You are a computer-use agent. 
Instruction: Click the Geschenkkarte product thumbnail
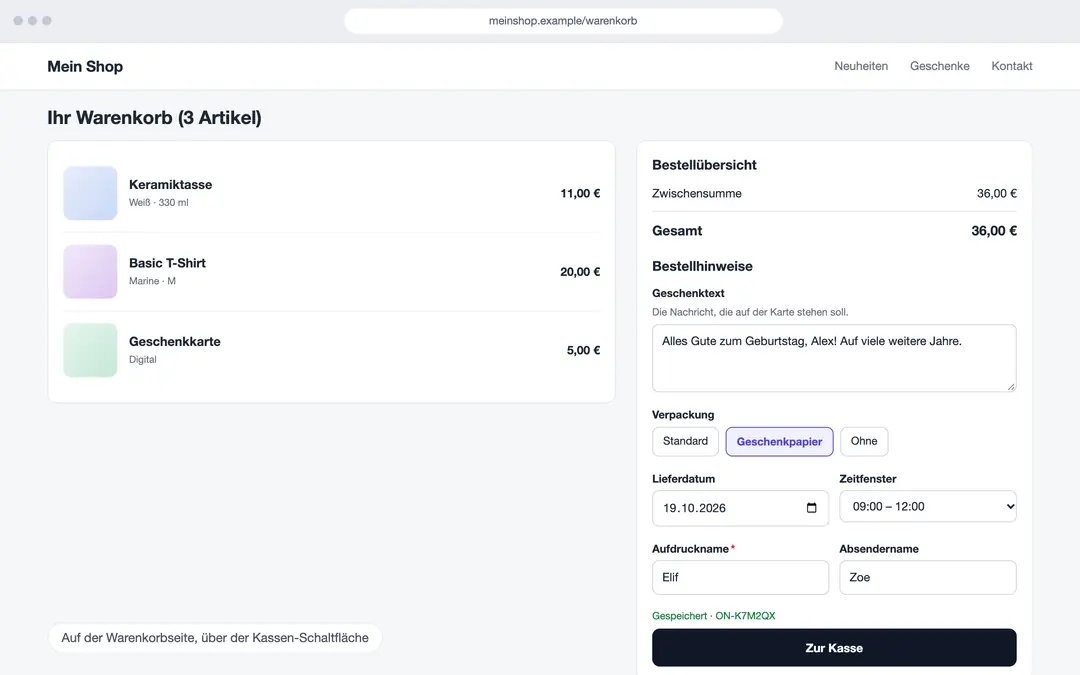coord(90,350)
